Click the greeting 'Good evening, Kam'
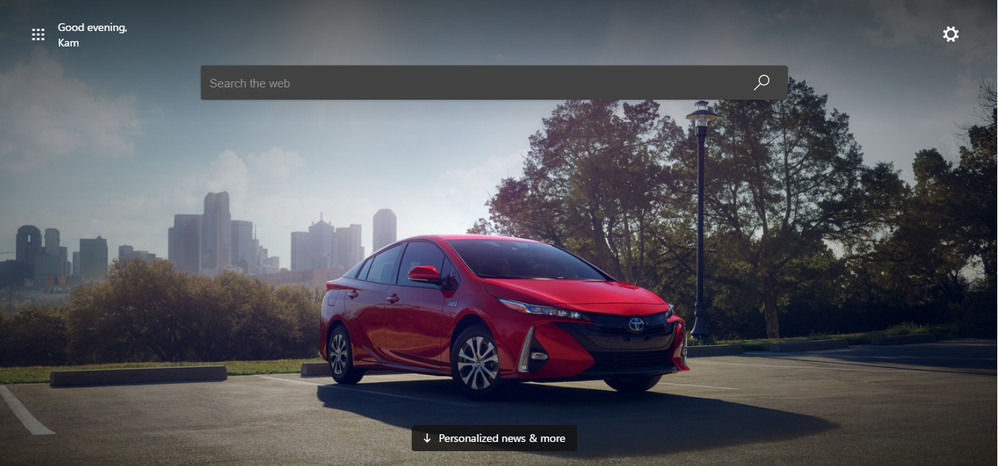This screenshot has height=466, width=998. (92, 35)
